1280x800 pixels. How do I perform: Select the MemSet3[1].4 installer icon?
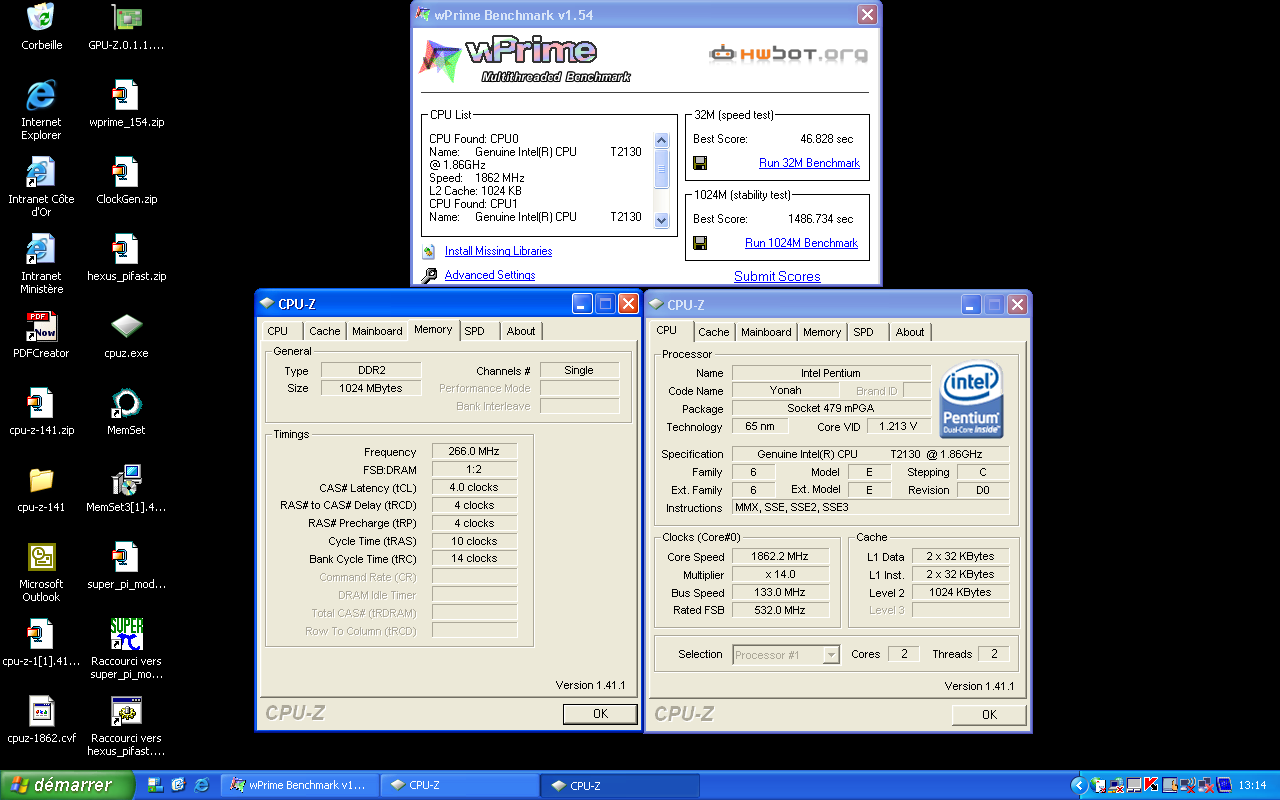coord(126,480)
